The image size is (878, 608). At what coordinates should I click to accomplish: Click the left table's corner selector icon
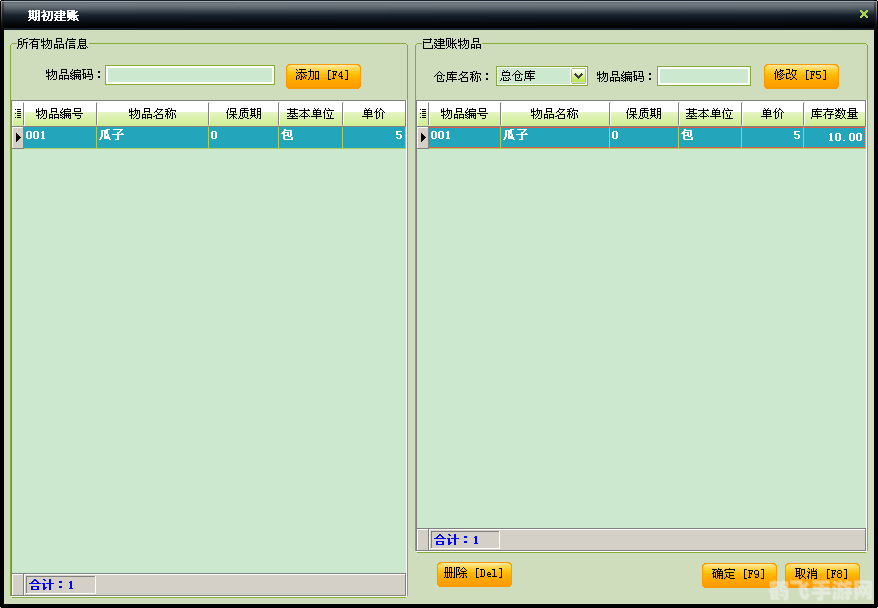[17, 113]
